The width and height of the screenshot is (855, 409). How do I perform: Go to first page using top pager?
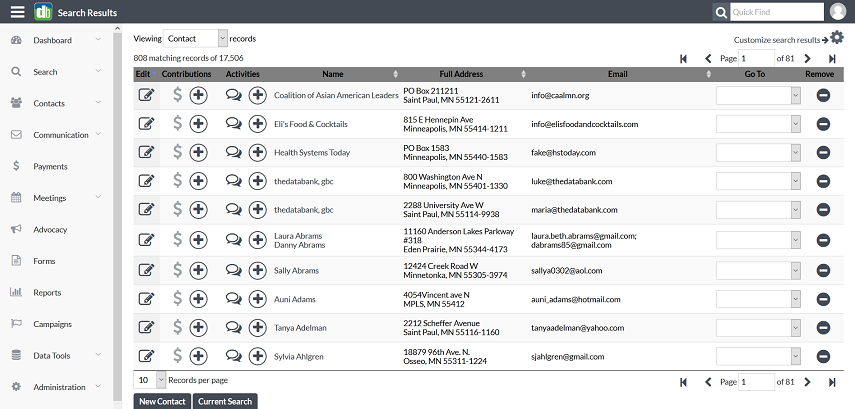click(x=683, y=58)
